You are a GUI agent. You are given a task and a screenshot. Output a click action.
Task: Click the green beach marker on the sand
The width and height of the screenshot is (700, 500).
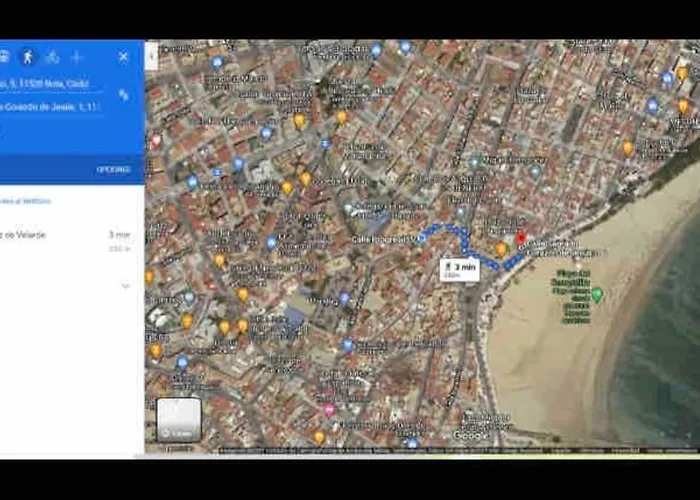597,294
